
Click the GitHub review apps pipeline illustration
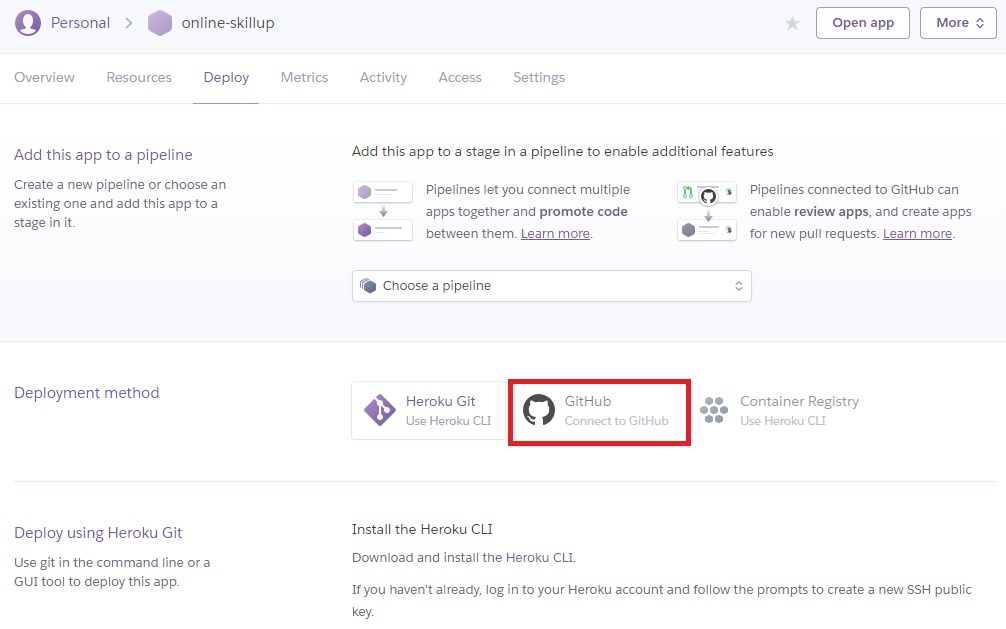click(x=707, y=211)
